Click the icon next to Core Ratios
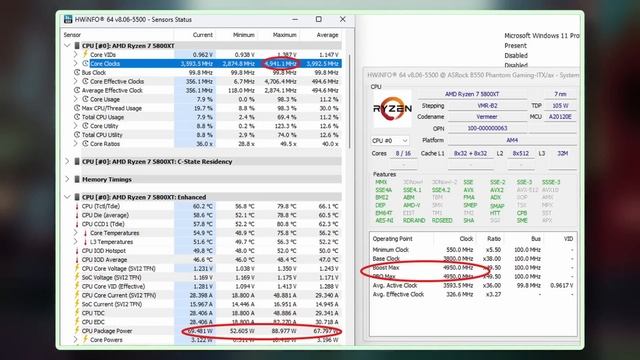640x360 pixels. (85, 144)
